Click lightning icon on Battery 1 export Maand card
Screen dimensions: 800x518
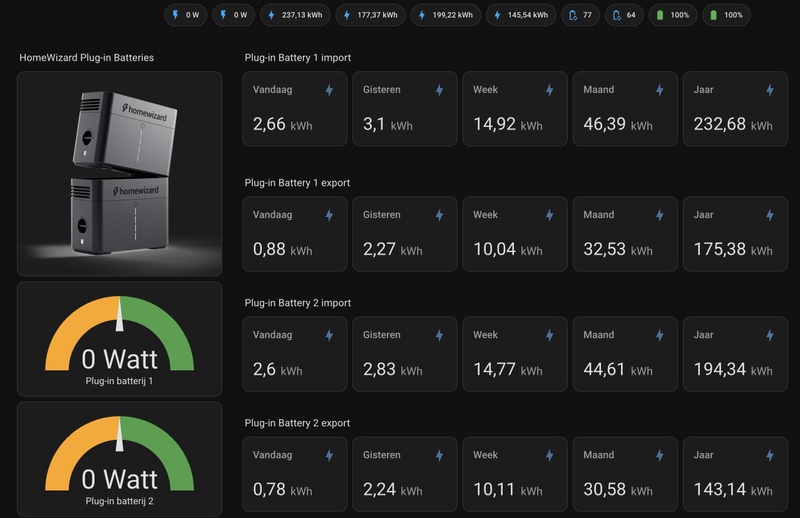click(660, 215)
